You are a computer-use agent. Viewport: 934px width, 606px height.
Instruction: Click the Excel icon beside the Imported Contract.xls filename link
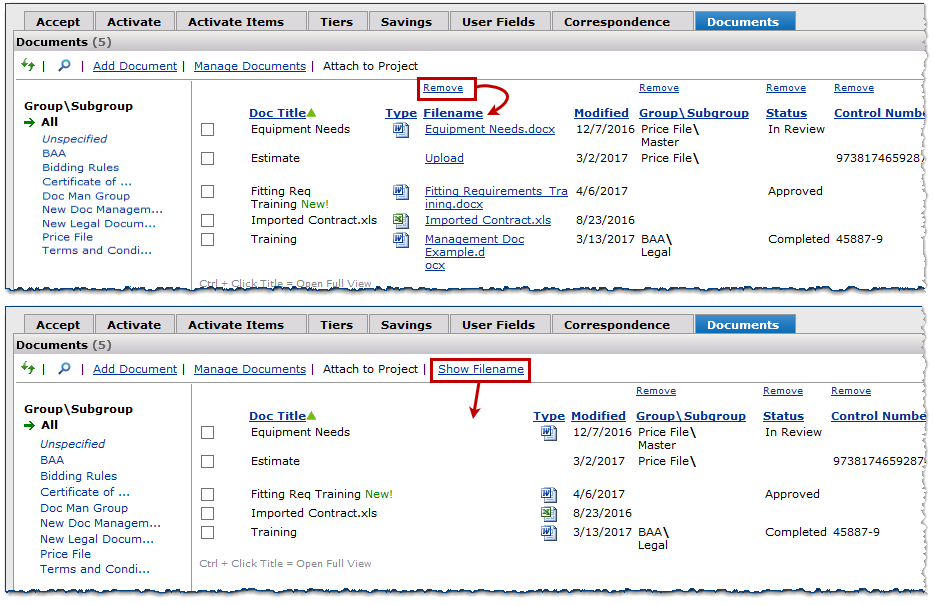pyautogui.click(x=401, y=220)
